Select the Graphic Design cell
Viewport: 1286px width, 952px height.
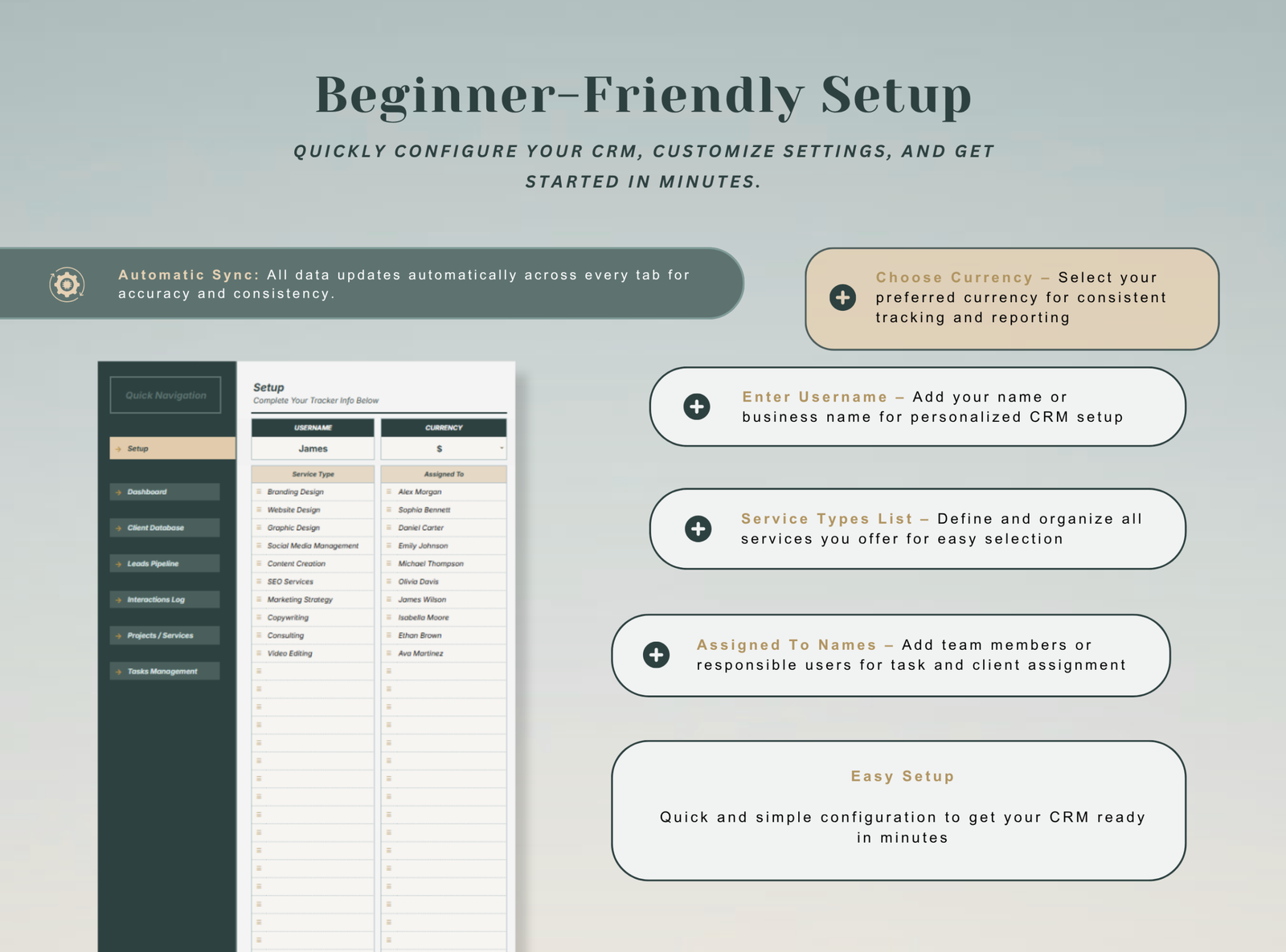pyautogui.click(x=313, y=528)
